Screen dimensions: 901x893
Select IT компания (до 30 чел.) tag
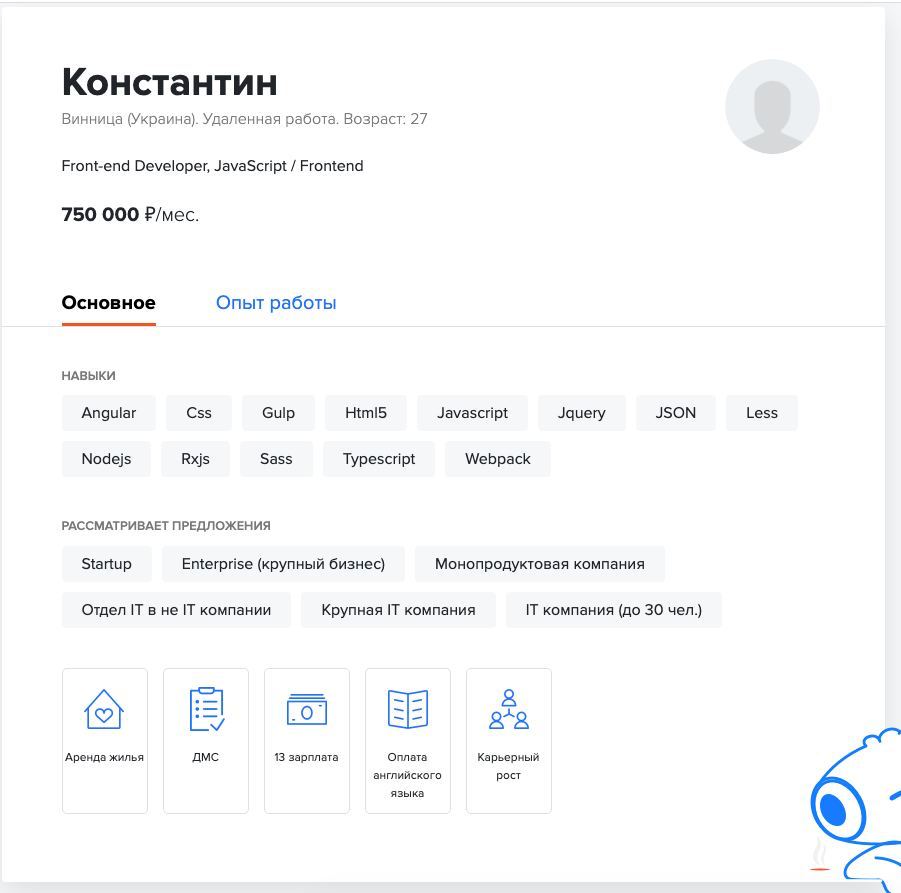coord(614,610)
